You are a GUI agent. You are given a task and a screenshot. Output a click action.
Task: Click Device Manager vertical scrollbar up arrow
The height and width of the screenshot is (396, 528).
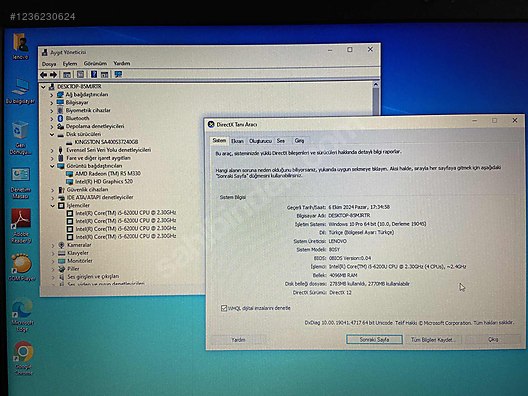pyautogui.click(x=376, y=85)
